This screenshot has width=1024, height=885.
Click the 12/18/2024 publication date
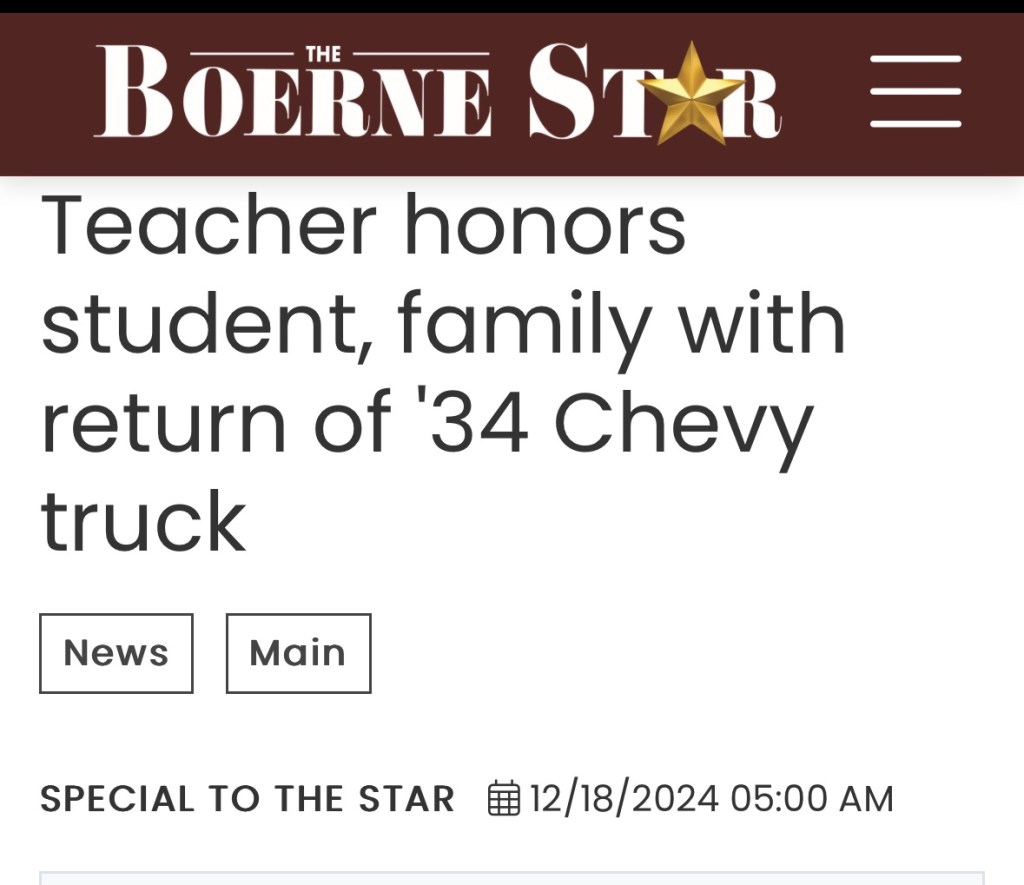click(624, 799)
